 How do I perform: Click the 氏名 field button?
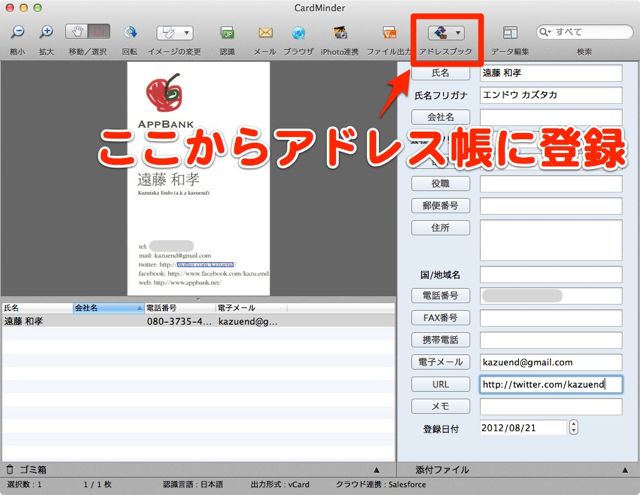click(440, 73)
